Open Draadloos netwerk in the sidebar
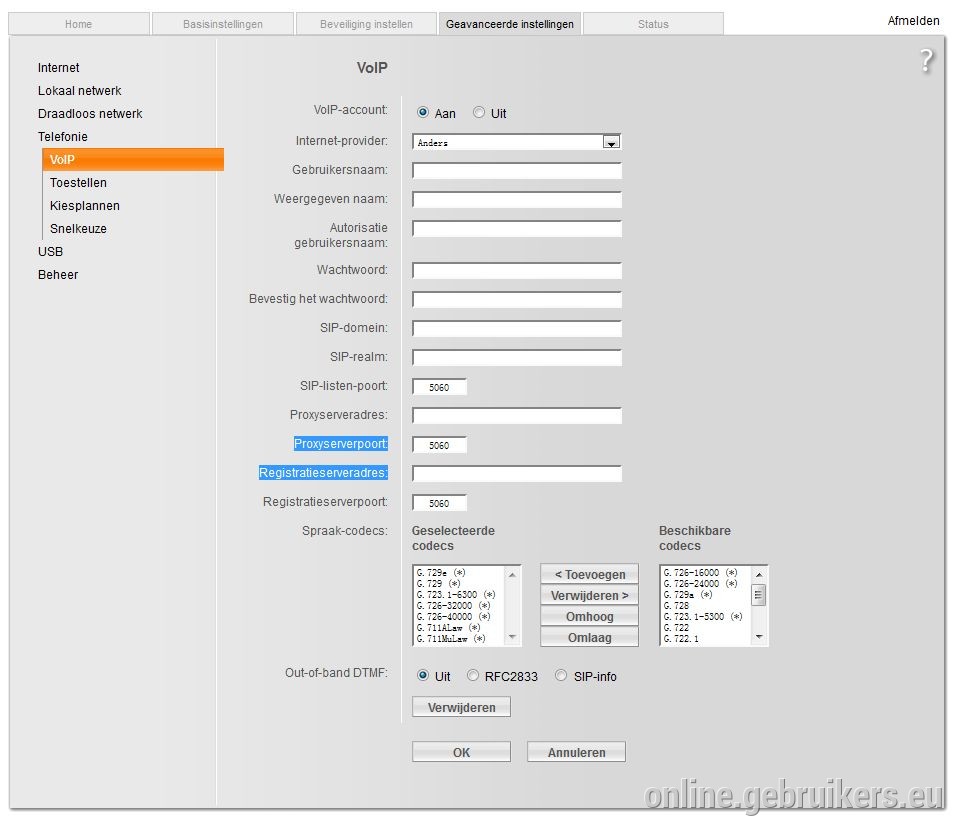The width and height of the screenshot is (954, 818). 90,114
